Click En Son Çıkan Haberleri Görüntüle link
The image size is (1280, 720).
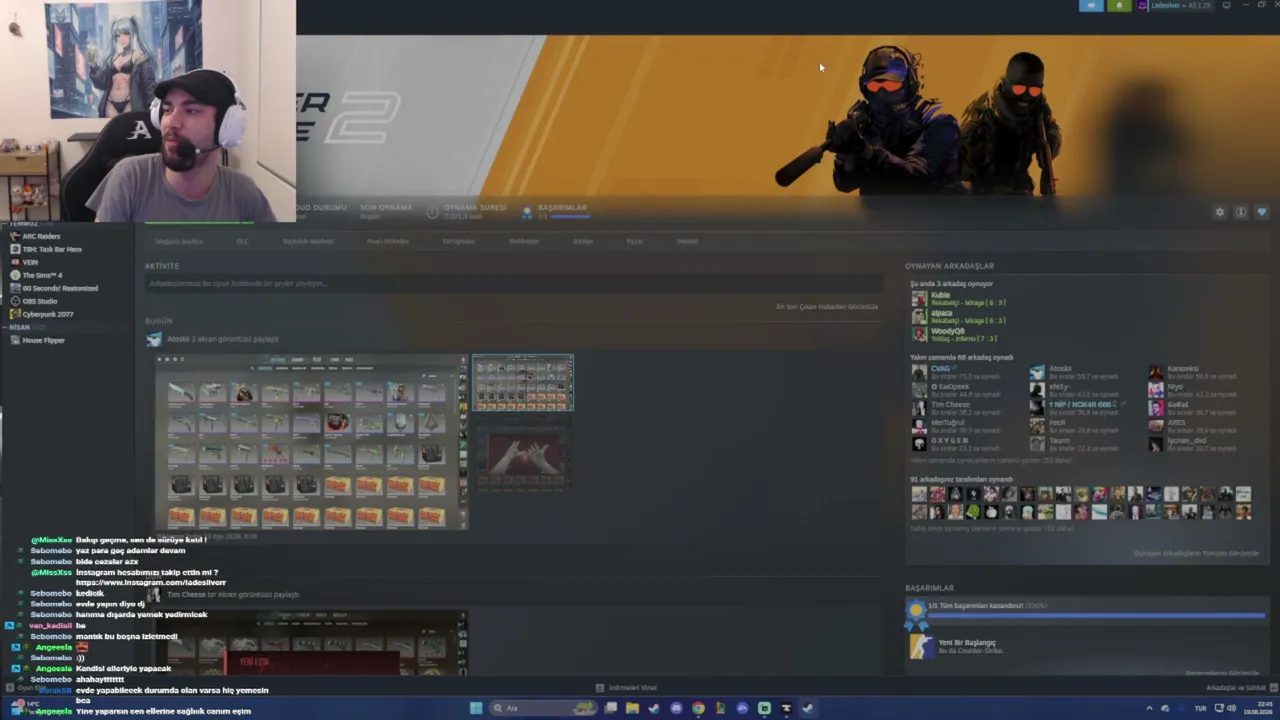827,307
